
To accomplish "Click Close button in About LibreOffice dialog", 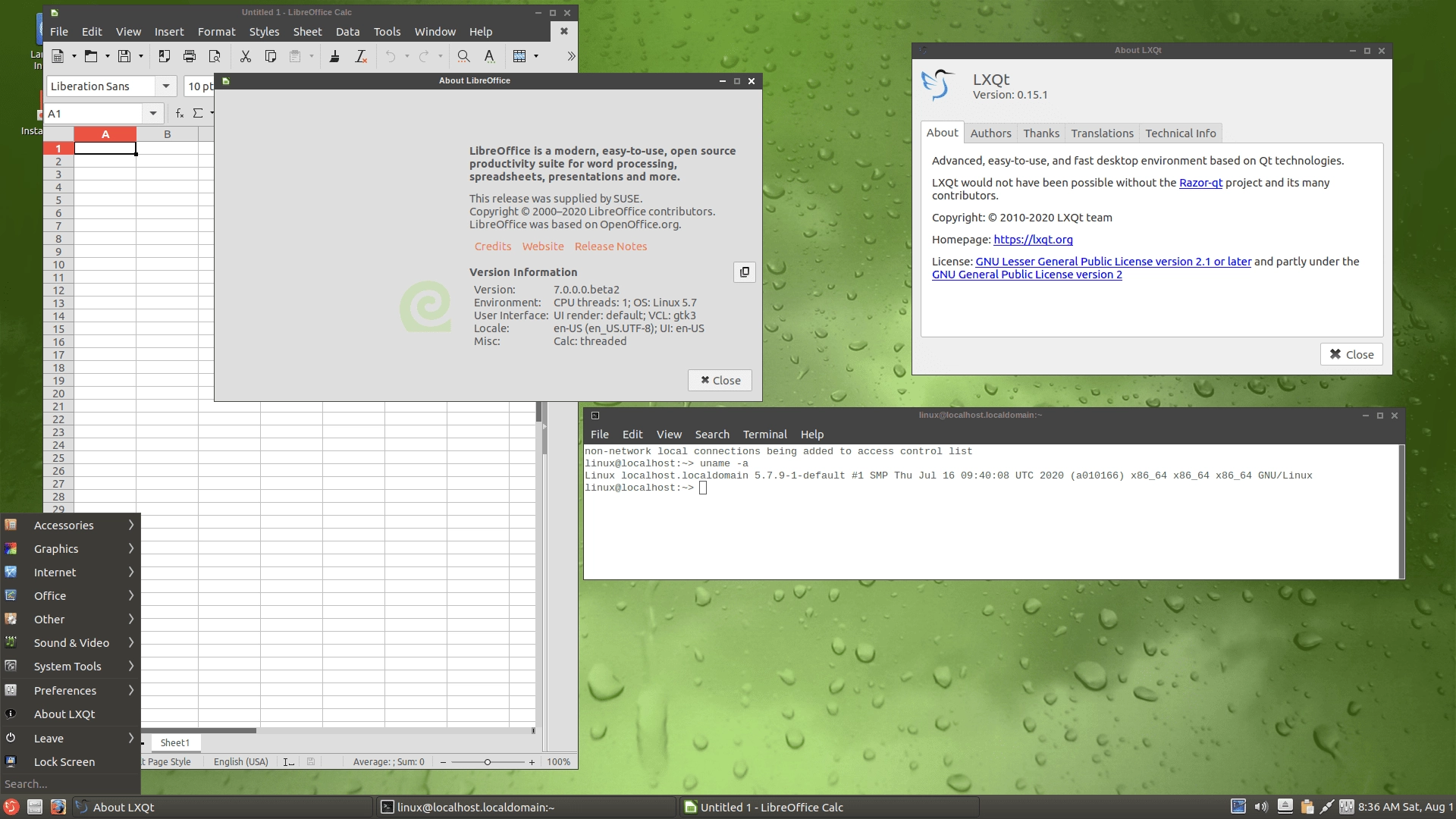I will pyautogui.click(x=720, y=381).
